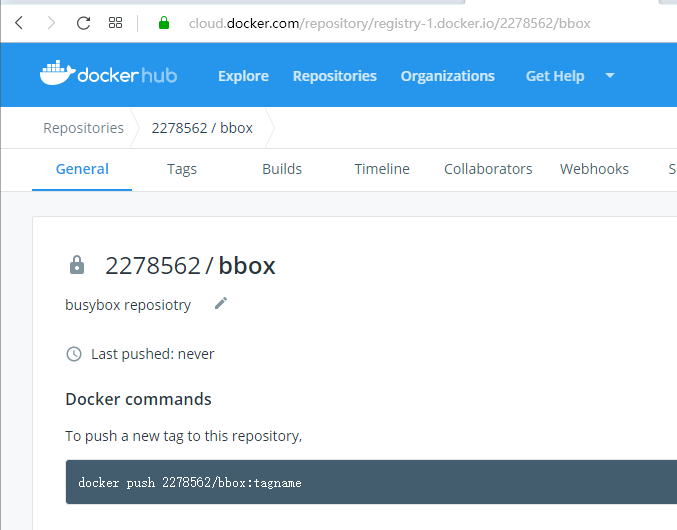Expand the dropdown arrow after Get Help
The image size is (677, 530).
pyautogui.click(x=610, y=76)
